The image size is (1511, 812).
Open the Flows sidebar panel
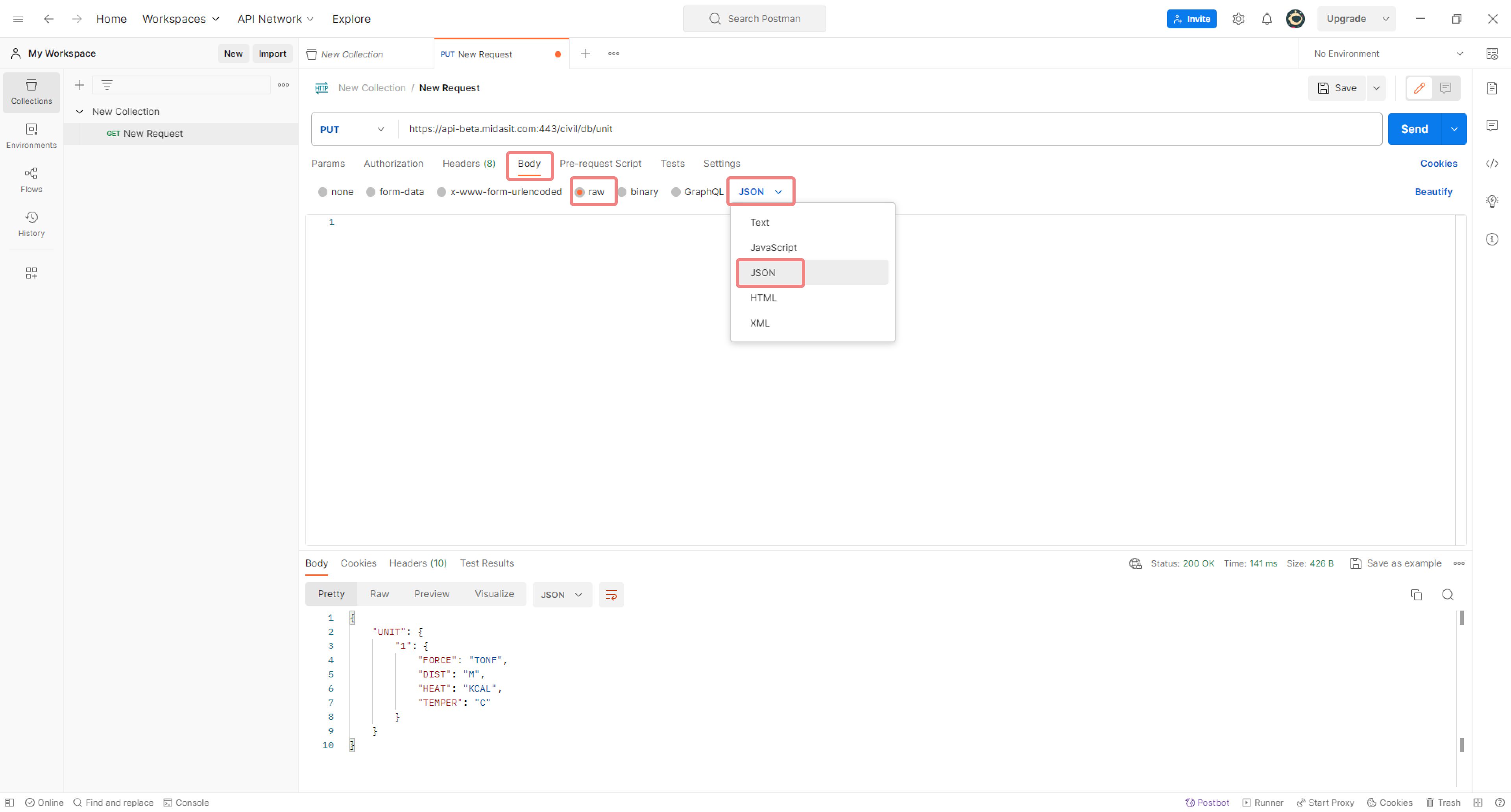coord(31,179)
